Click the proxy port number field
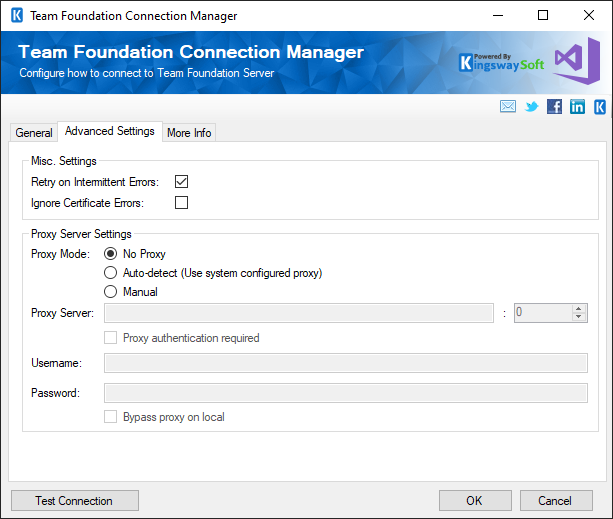 point(543,313)
